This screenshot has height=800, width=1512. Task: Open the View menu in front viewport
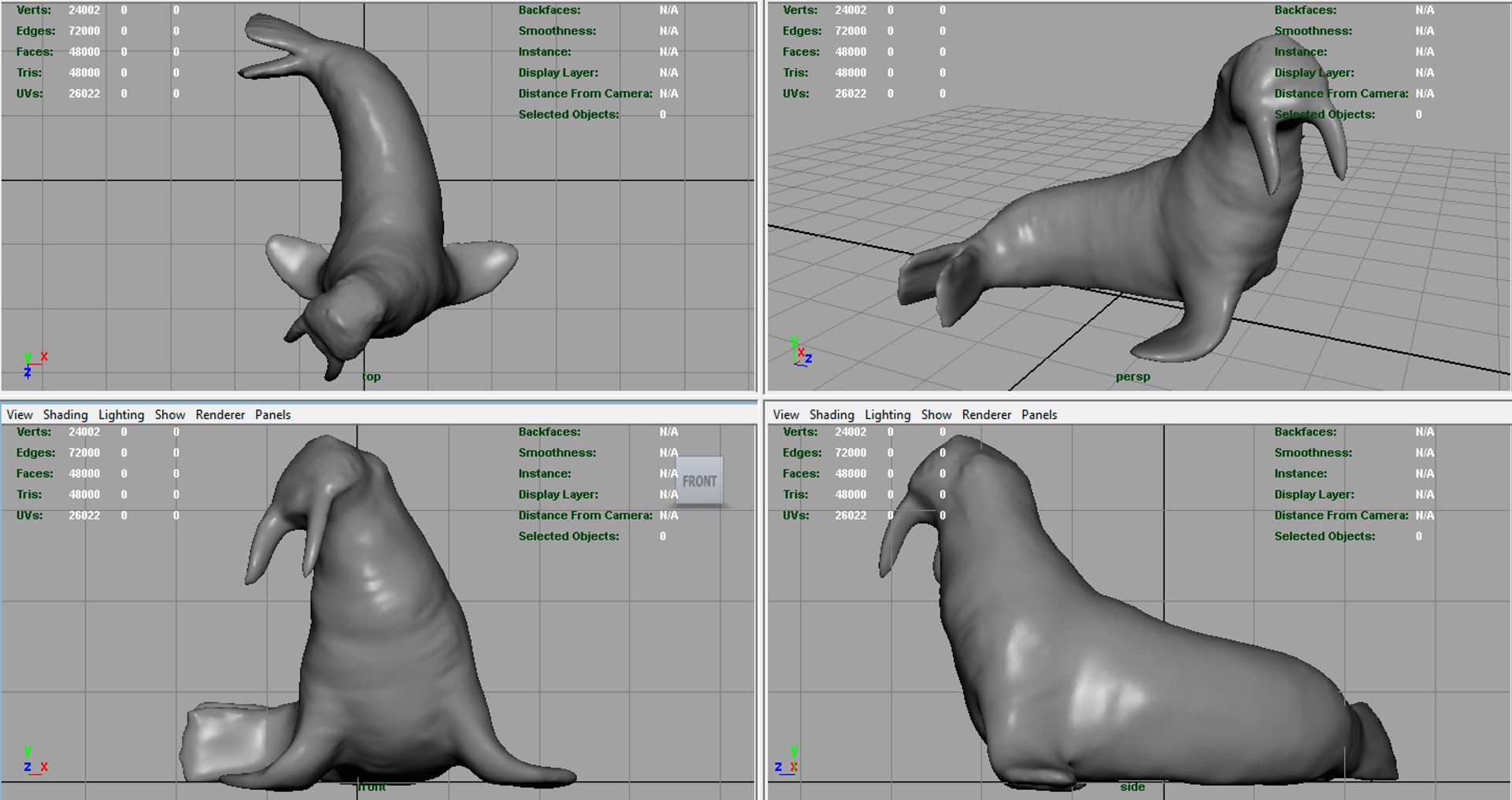click(x=20, y=415)
